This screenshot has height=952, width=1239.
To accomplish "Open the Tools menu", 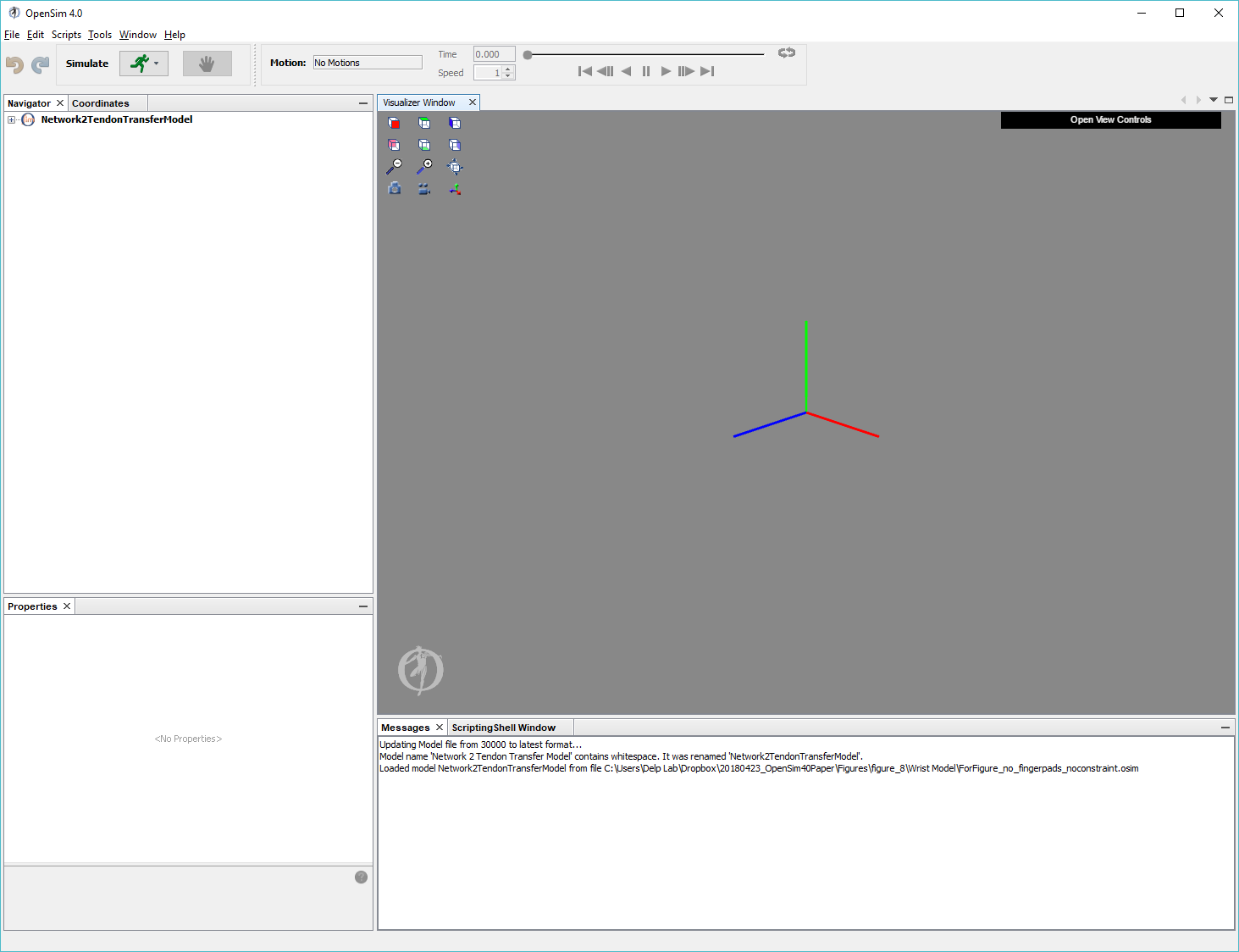I will coord(99,35).
